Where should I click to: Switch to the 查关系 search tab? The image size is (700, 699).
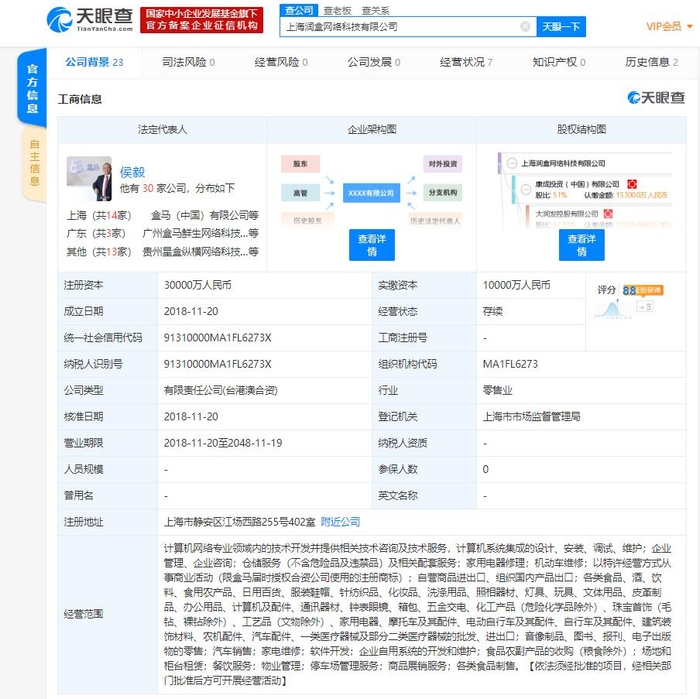click(x=375, y=10)
